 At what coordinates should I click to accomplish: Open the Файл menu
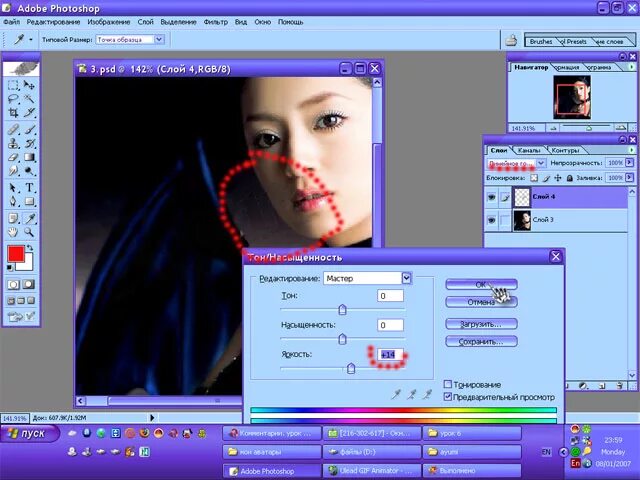pyautogui.click(x=11, y=22)
